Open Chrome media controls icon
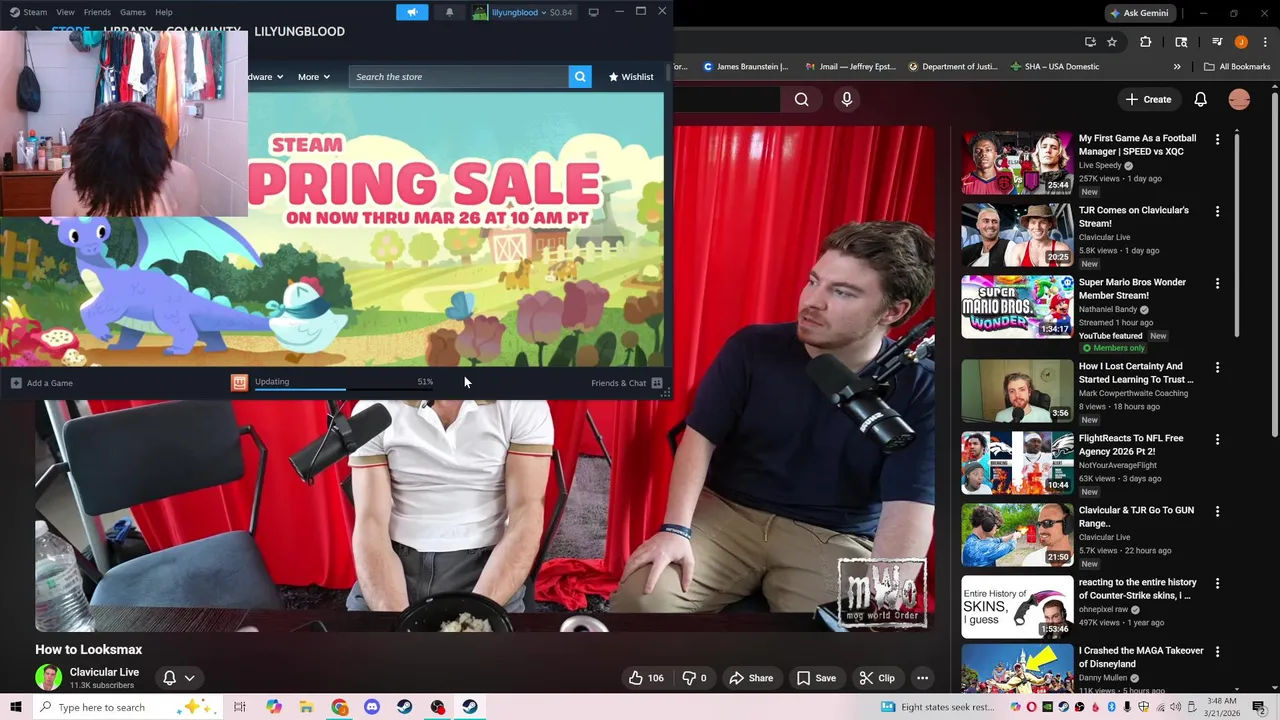This screenshot has height=720, width=1280. [1217, 42]
